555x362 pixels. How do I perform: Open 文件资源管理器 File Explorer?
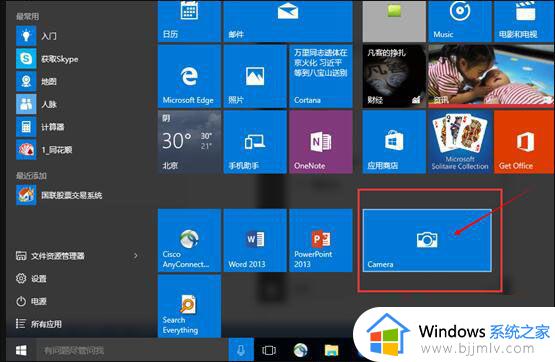tap(50, 256)
